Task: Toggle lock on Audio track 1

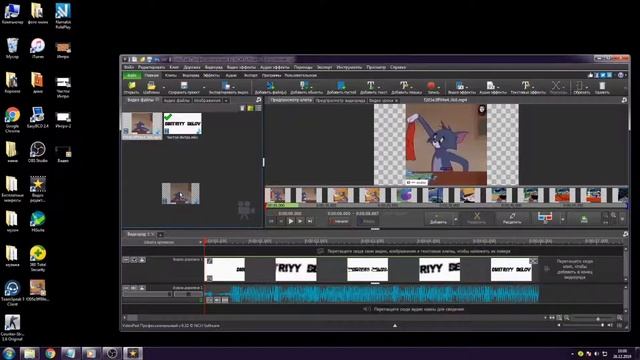Action: [x=142, y=288]
